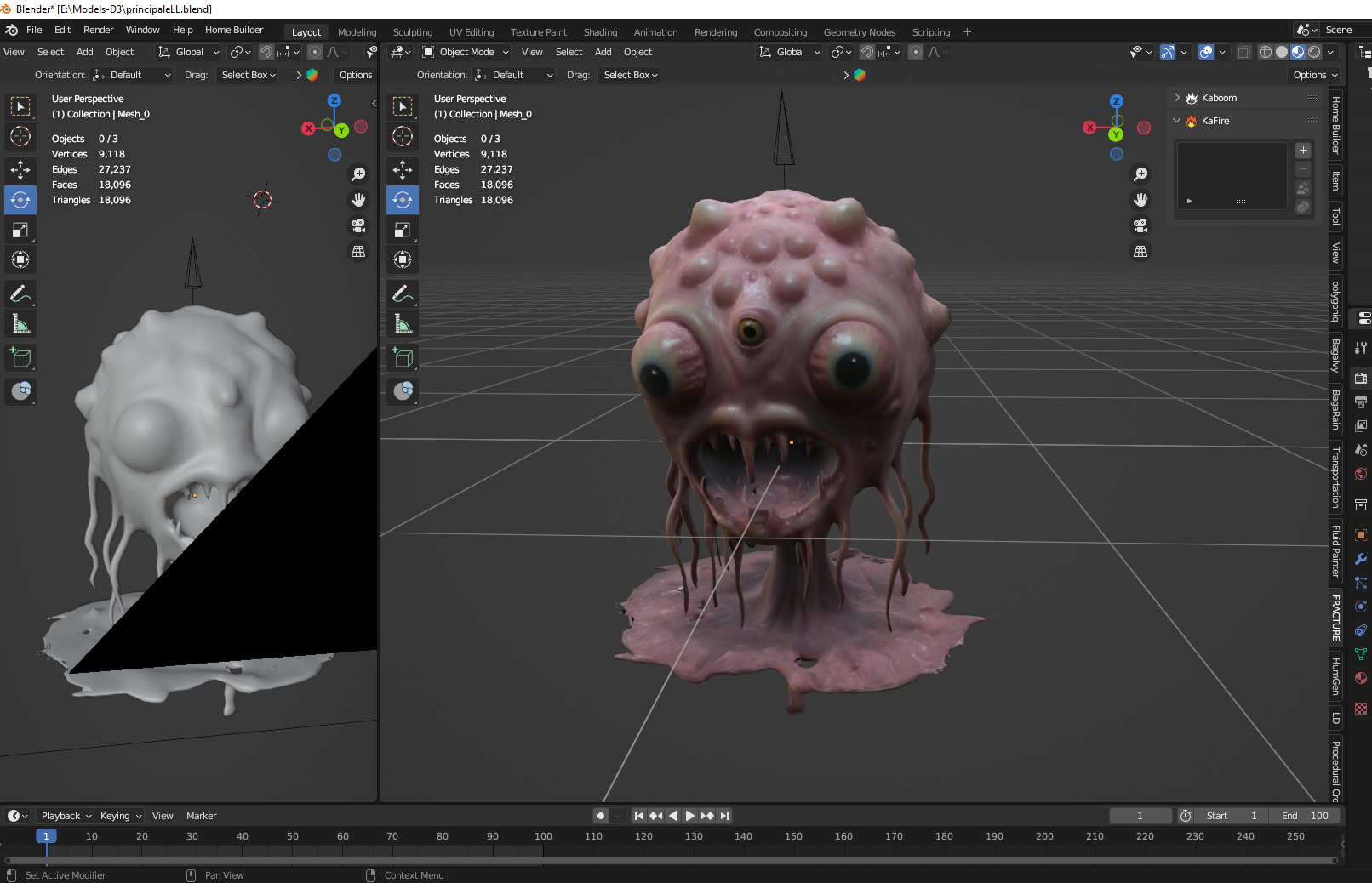This screenshot has height=883, width=1372.
Task: Toggle X-ray in right viewport header
Action: click(x=1243, y=52)
